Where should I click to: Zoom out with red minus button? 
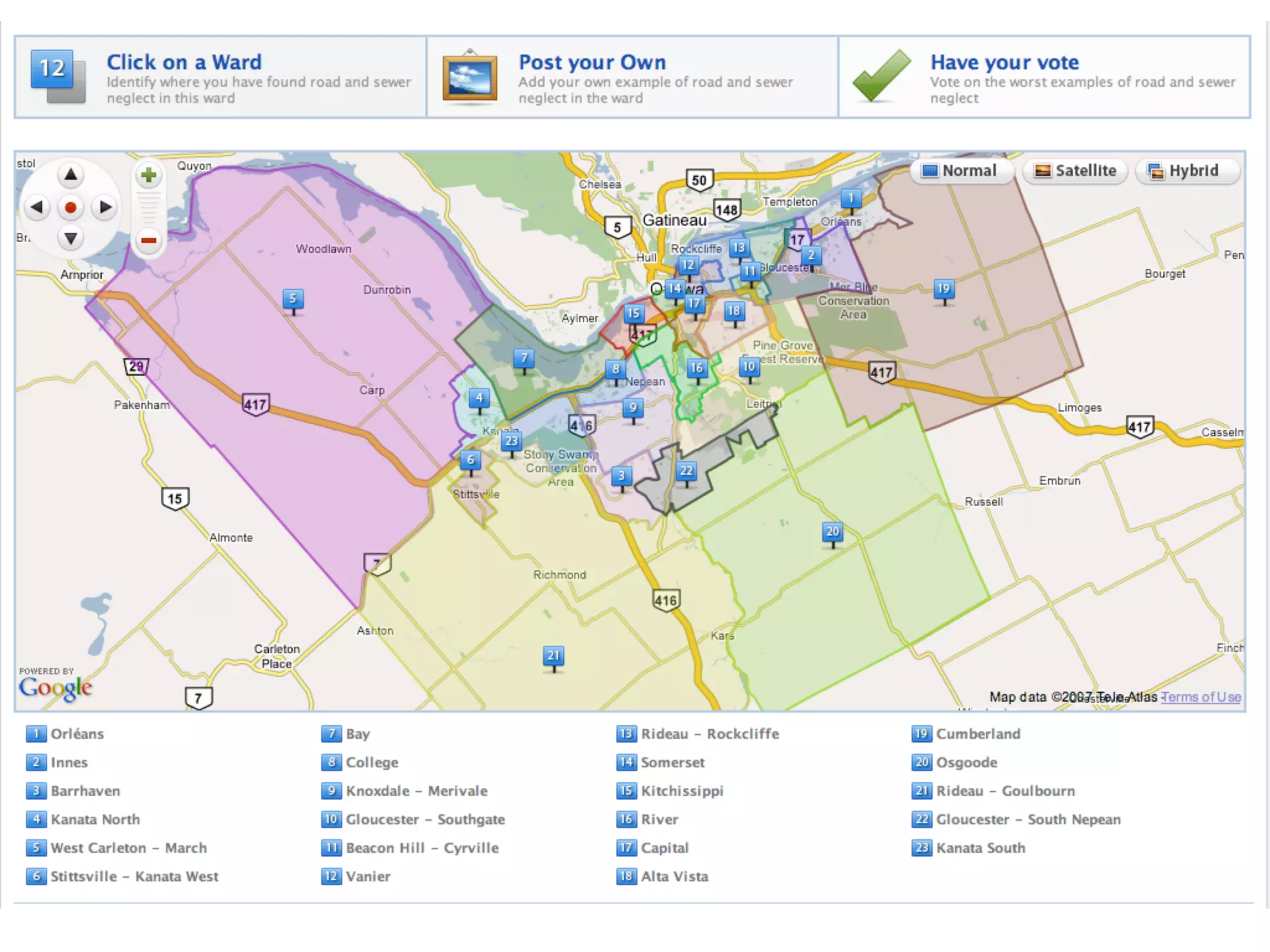pyautogui.click(x=148, y=240)
